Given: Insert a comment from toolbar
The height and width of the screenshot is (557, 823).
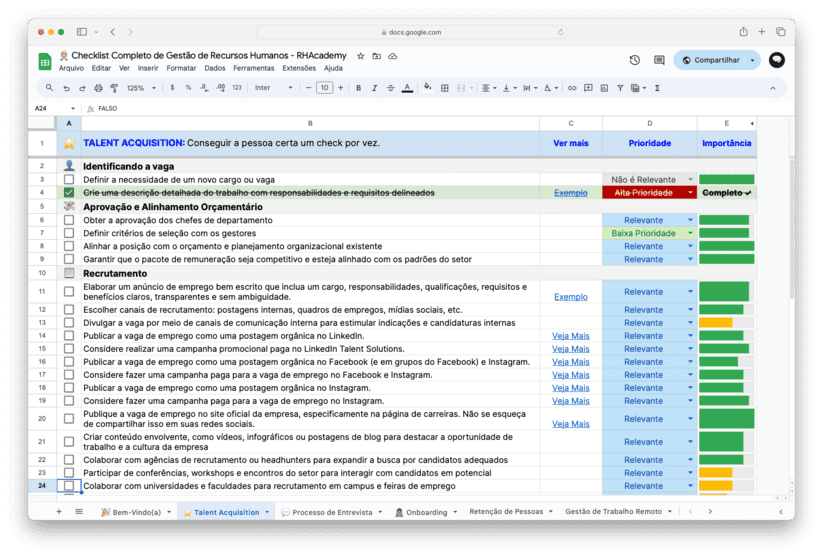Looking at the screenshot, I should [588, 88].
